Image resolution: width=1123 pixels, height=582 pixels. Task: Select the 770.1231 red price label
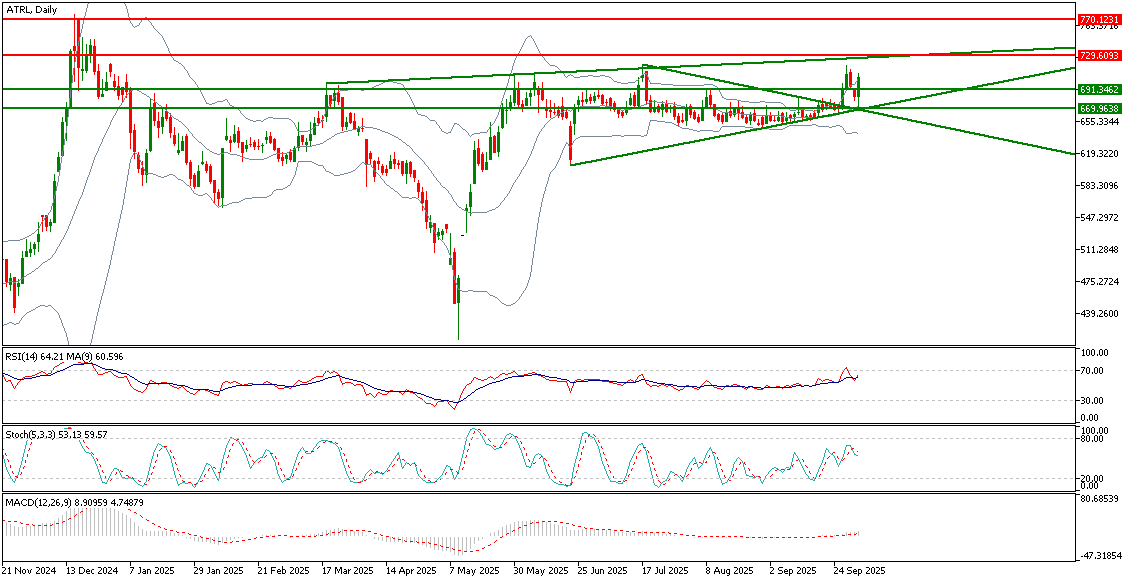coord(1098,19)
